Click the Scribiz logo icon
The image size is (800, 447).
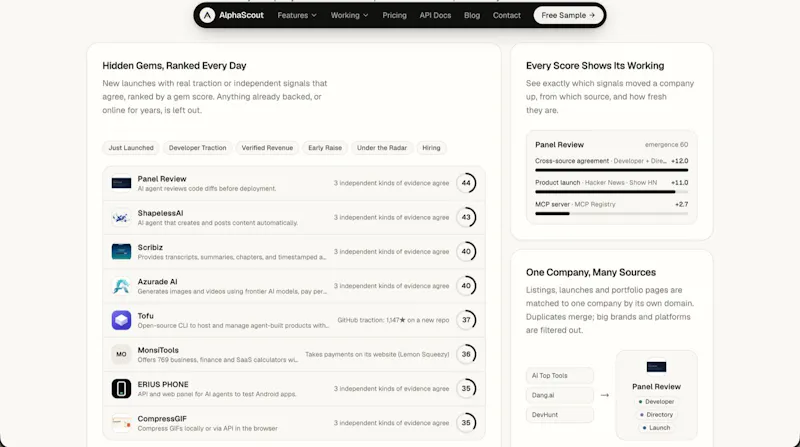pyautogui.click(x=121, y=252)
